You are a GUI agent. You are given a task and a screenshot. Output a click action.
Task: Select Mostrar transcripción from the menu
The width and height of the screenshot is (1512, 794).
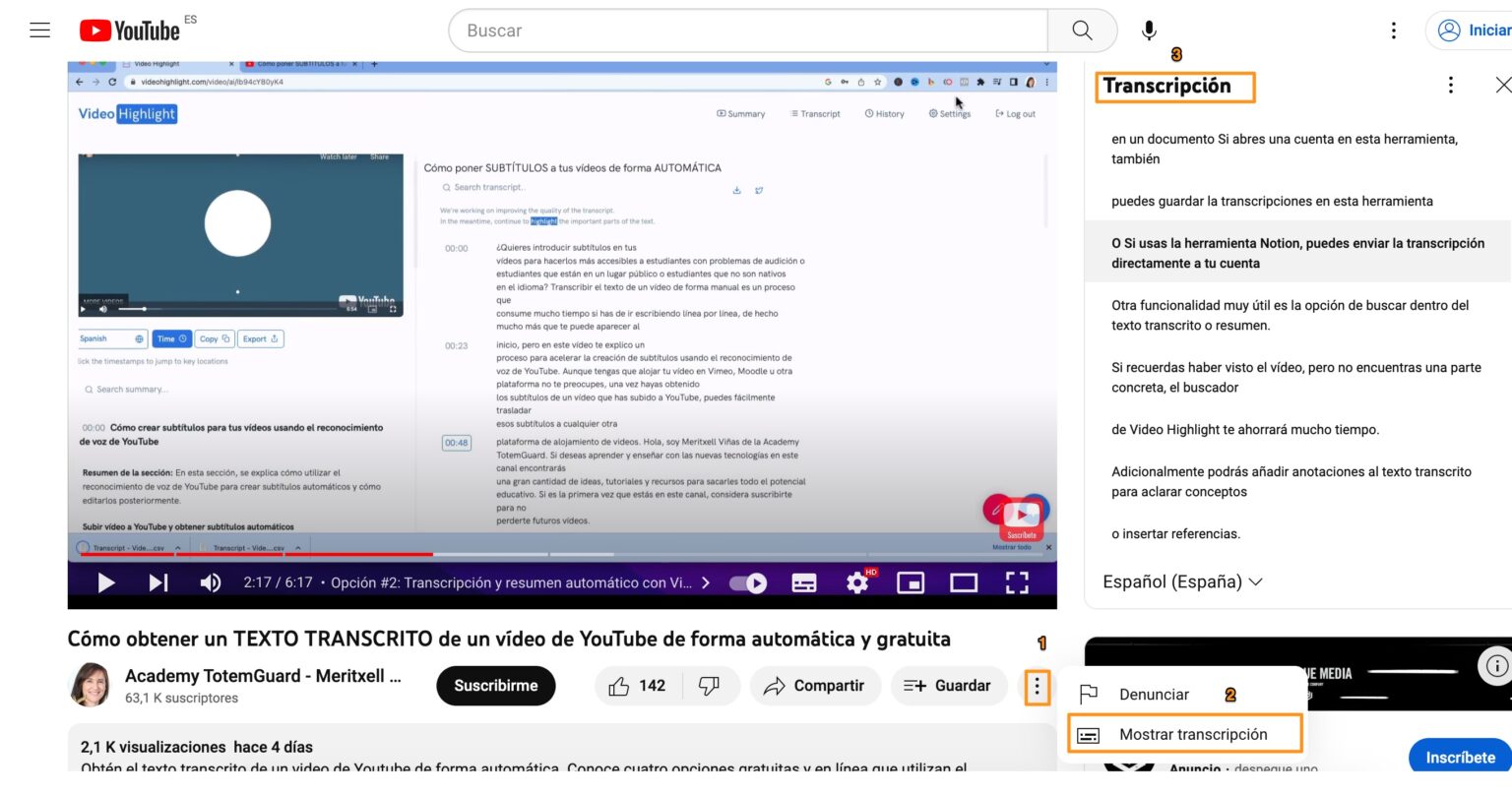(x=1193, y=733)
